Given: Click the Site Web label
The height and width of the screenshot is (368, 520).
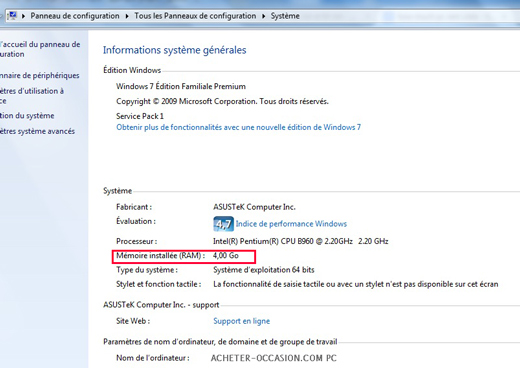Looking at the screenshot, I should (x=133, y=321).
